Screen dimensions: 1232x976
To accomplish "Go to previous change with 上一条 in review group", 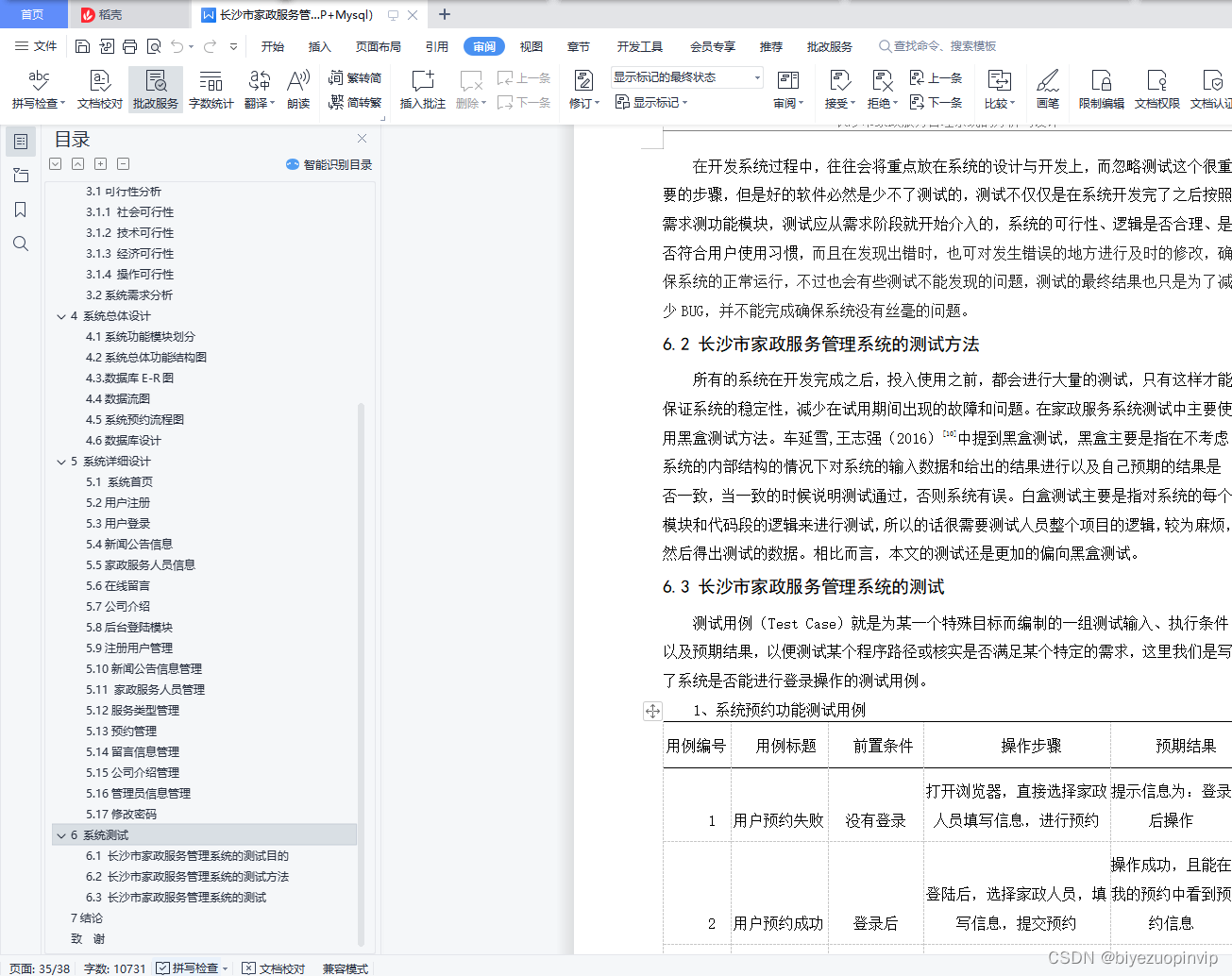I will (x=937, y=78).
